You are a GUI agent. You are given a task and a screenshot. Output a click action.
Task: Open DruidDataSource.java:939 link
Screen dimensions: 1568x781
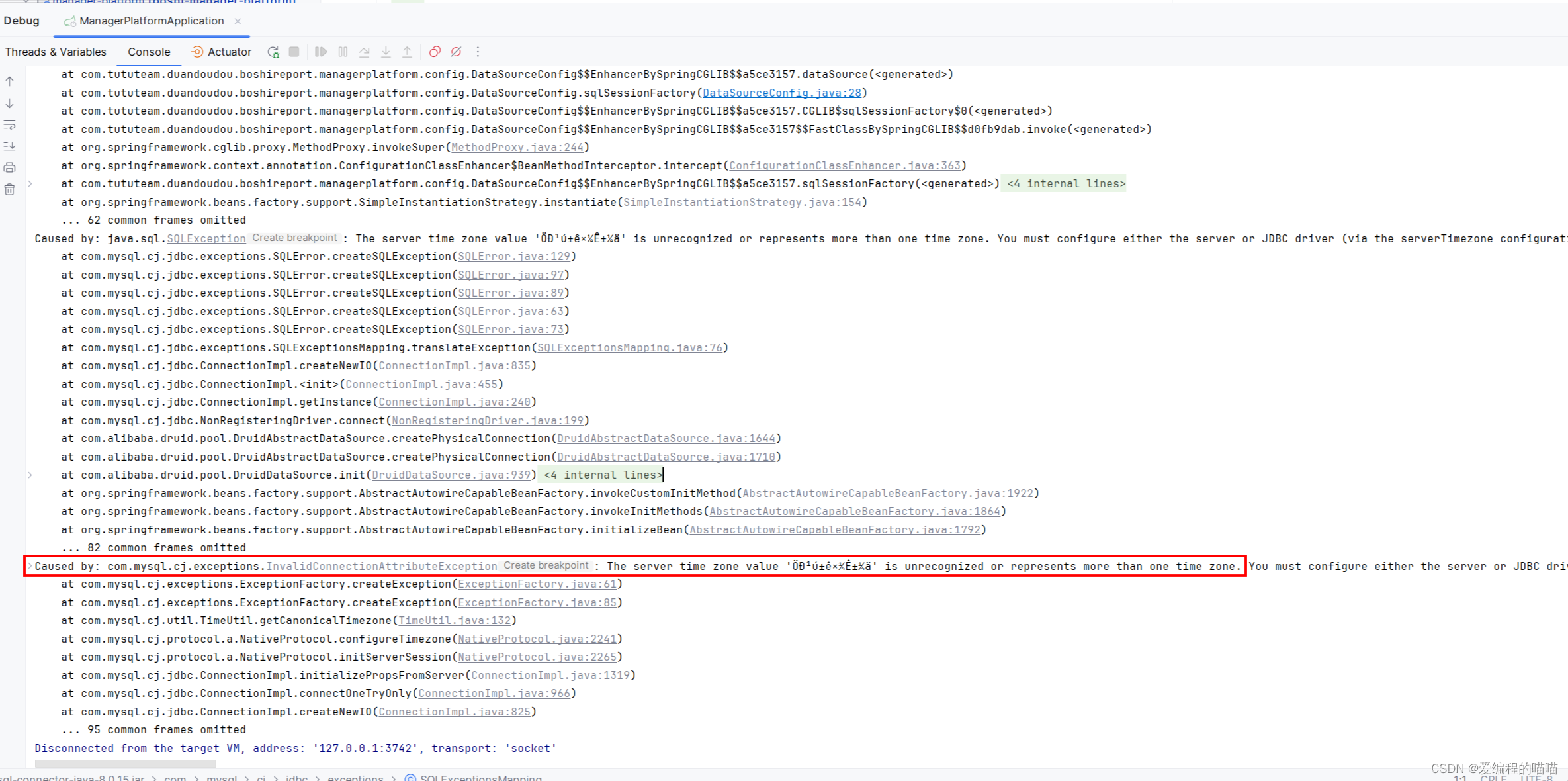coord(451,475)
